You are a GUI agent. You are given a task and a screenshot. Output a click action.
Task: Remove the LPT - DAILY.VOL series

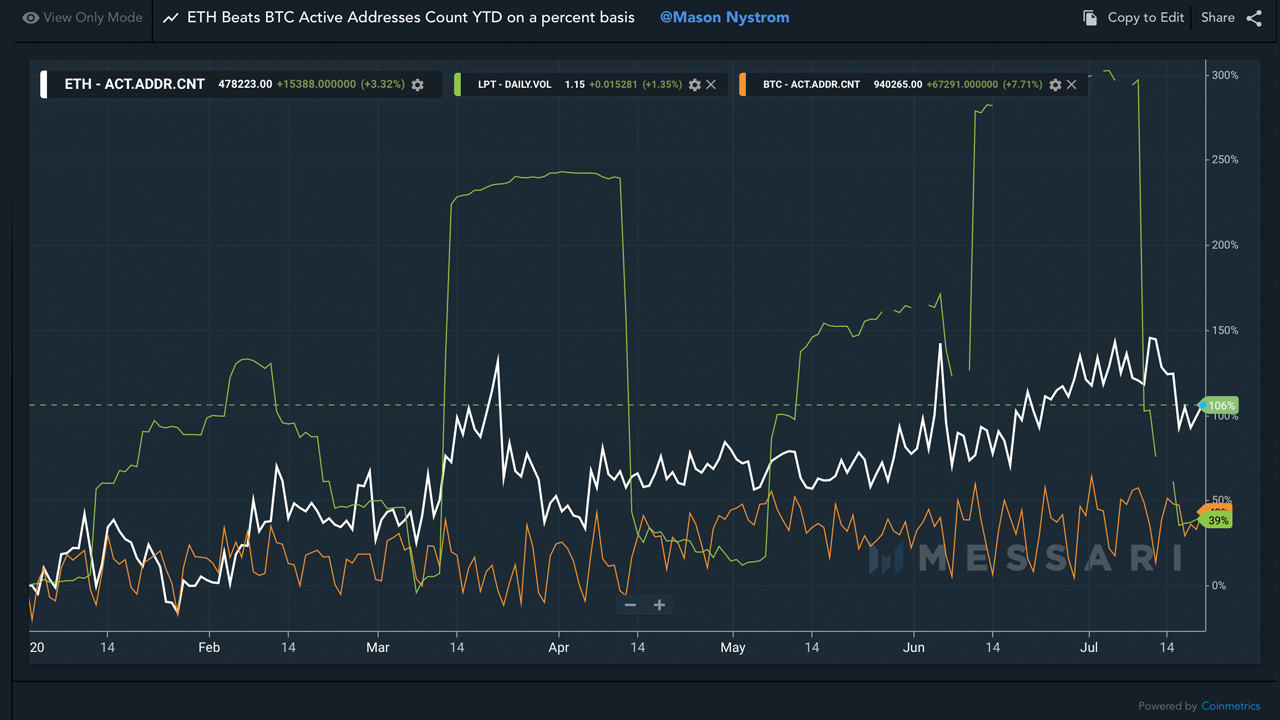[711, 85]
